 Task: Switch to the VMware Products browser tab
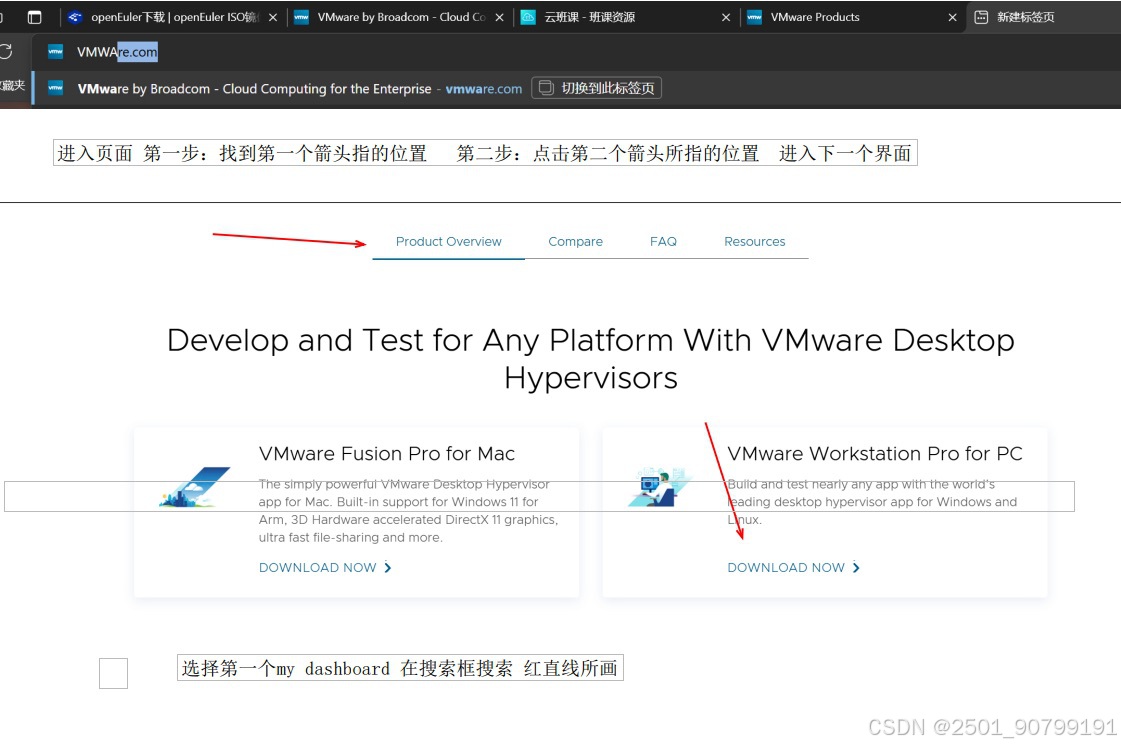coord(852,17)
